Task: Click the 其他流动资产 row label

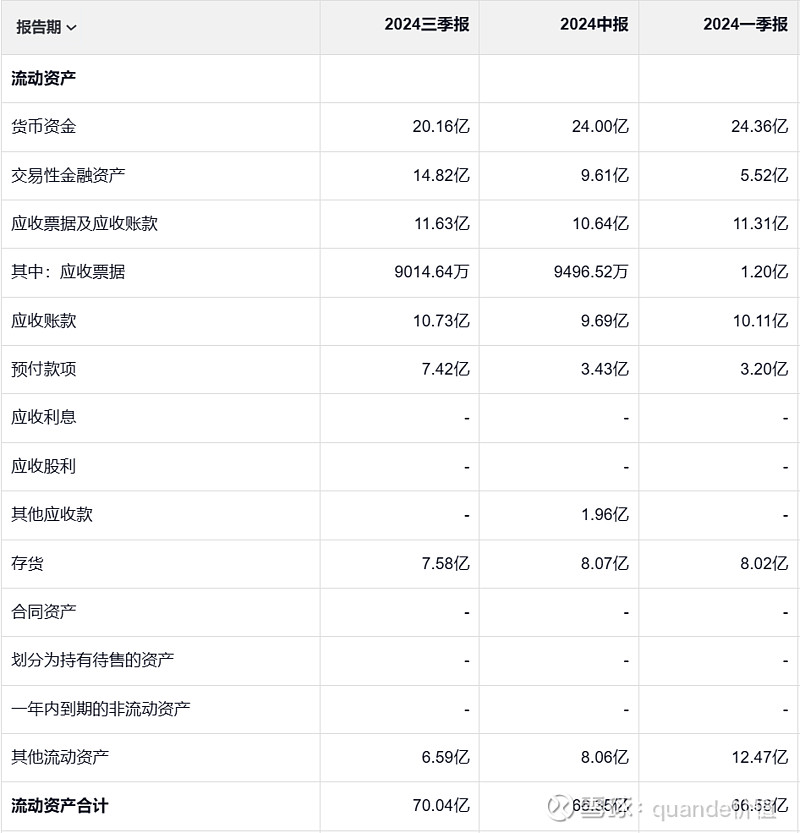Action: (60, 757)
